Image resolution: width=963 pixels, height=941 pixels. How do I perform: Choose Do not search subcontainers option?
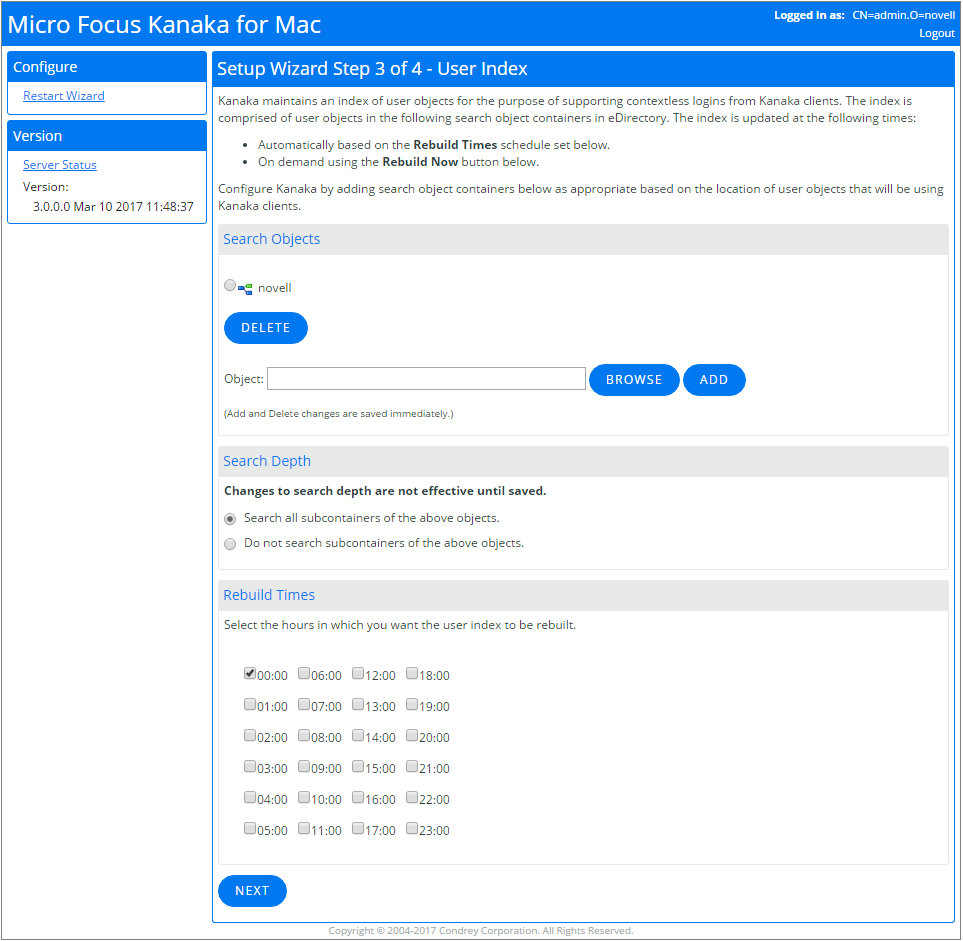coord(230,544)
